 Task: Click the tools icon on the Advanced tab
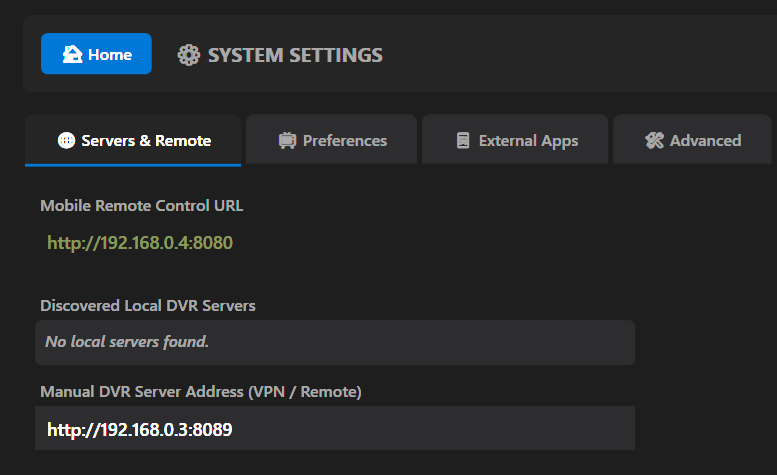click(654, 141)
